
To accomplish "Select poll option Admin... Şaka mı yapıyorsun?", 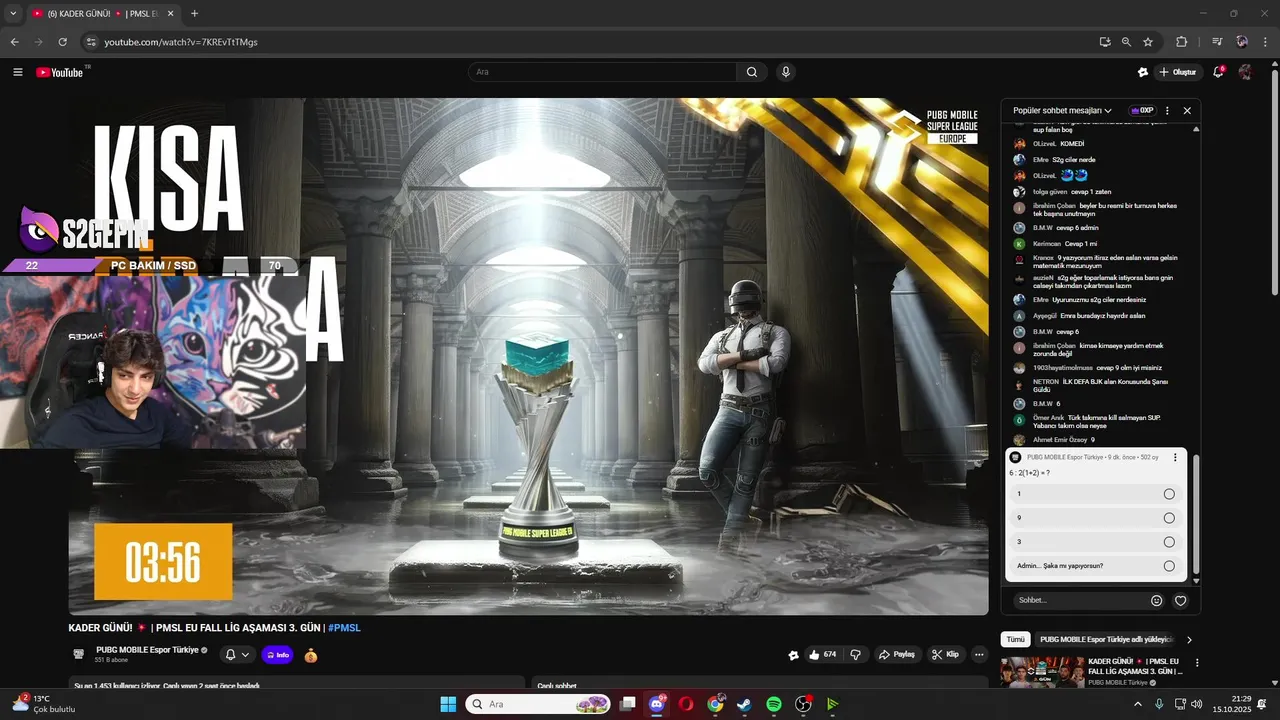I will click(1095, 566).
